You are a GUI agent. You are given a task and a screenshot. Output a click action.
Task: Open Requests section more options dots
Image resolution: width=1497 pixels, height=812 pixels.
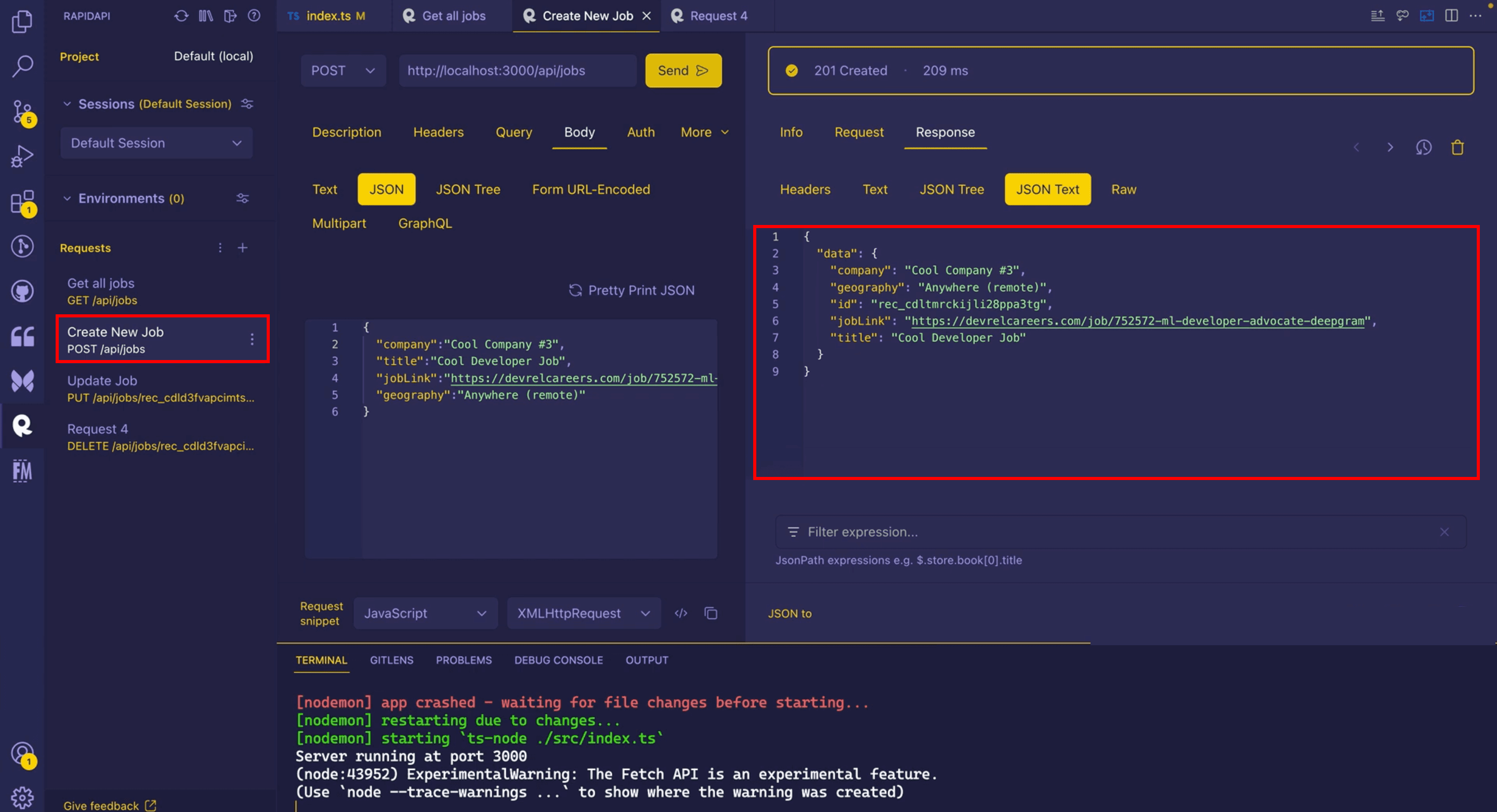(x=220, y=248)
